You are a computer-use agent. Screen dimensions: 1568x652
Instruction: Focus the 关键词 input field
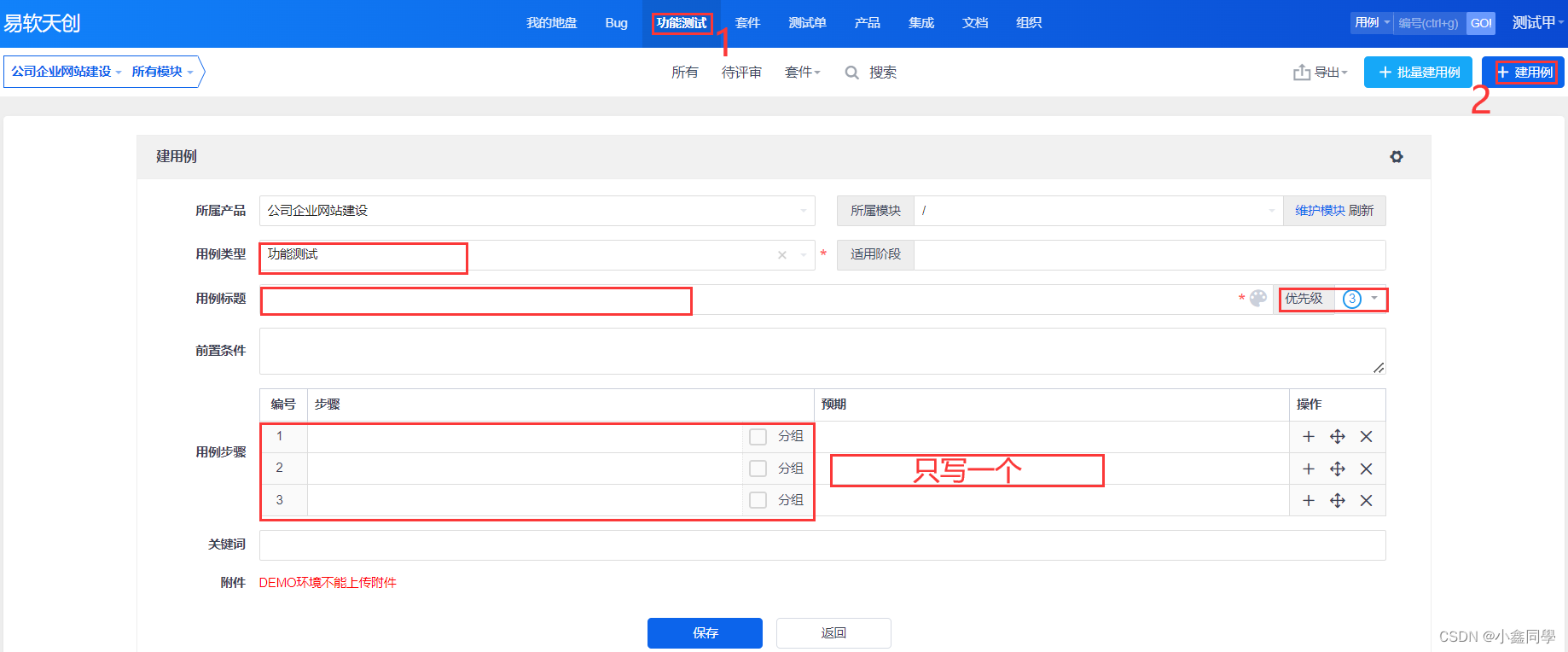[822, 545]
